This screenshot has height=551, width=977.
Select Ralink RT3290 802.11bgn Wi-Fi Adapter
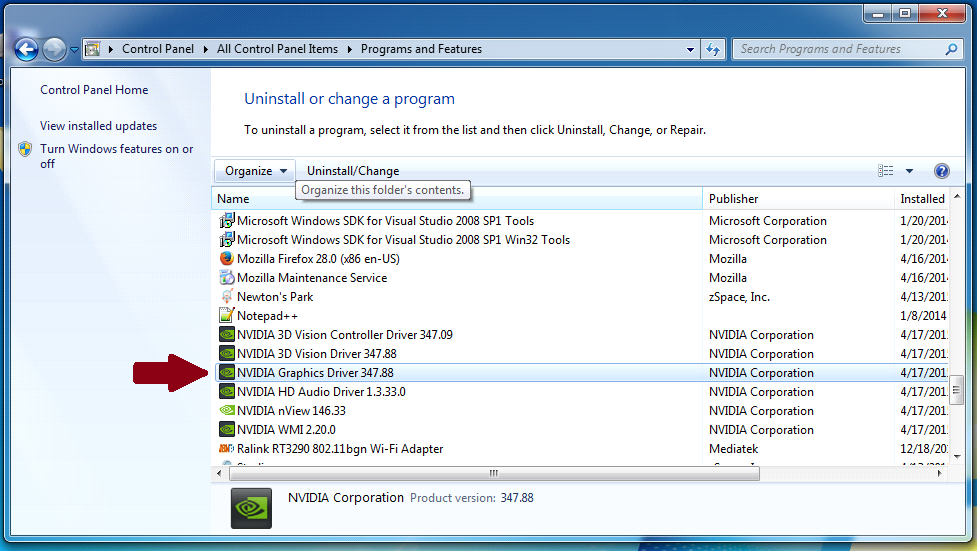click(x=340, y=449)
